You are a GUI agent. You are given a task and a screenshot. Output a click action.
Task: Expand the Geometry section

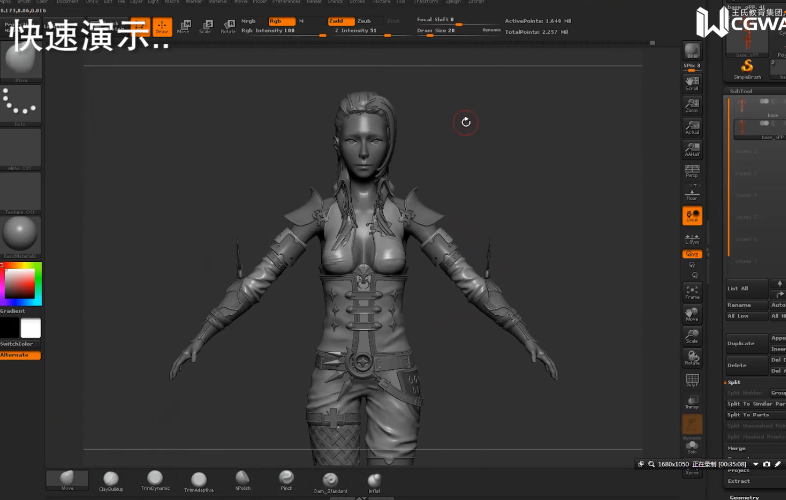pyautogui.click(x=745, y=497)
